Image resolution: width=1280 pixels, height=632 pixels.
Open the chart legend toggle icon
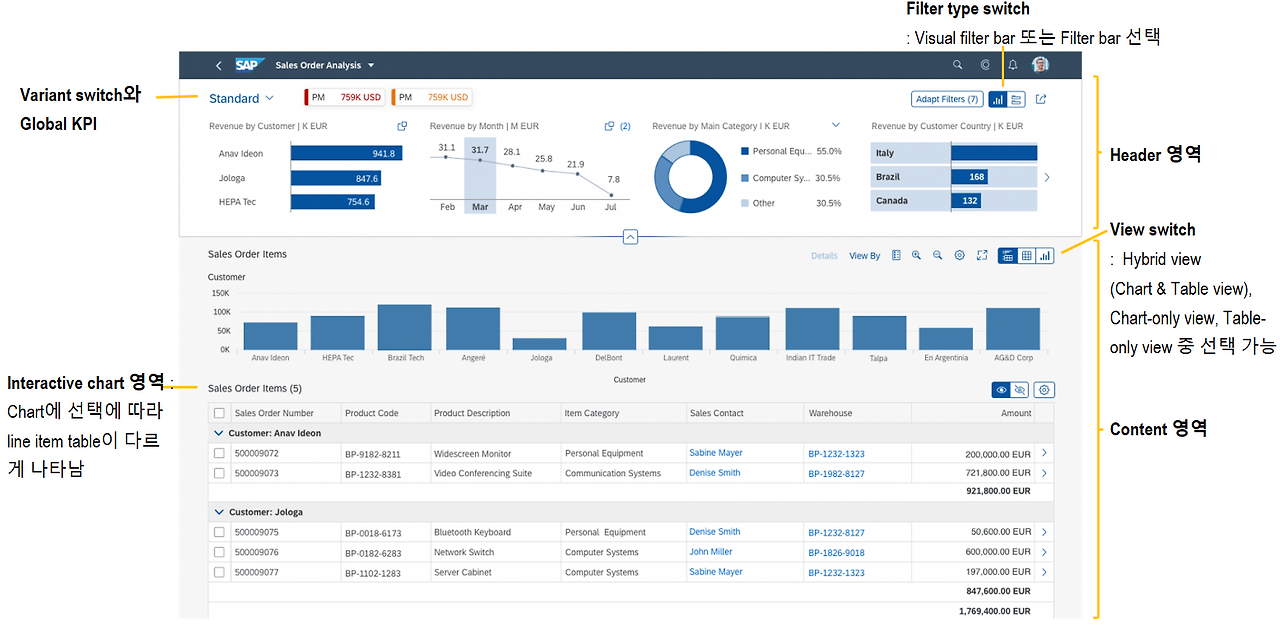[896, 256]
